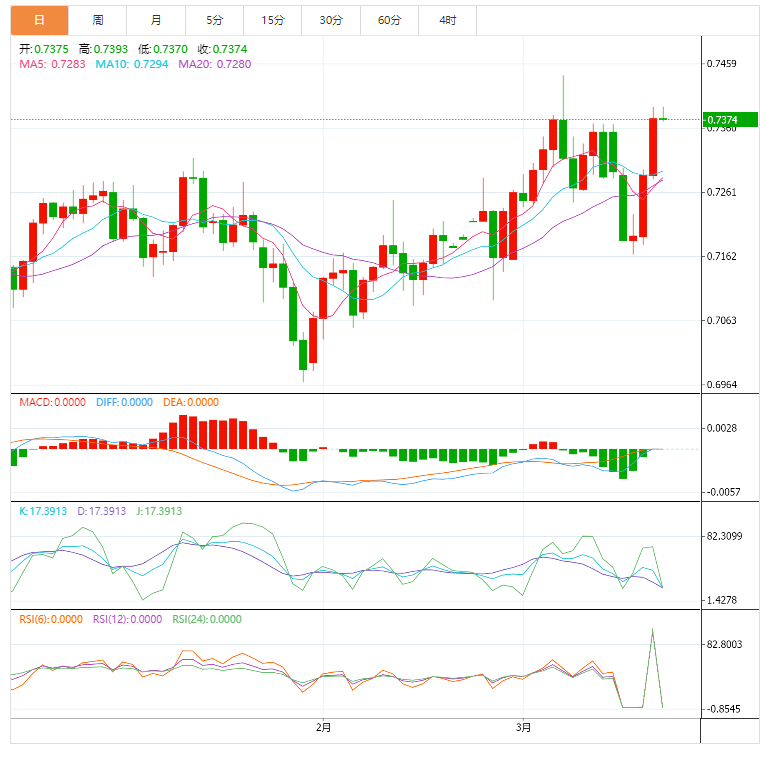Click the MACD:0.0000 indicator label
The image size is (774, 760).
pyautogui.click(x=52, y=402)
